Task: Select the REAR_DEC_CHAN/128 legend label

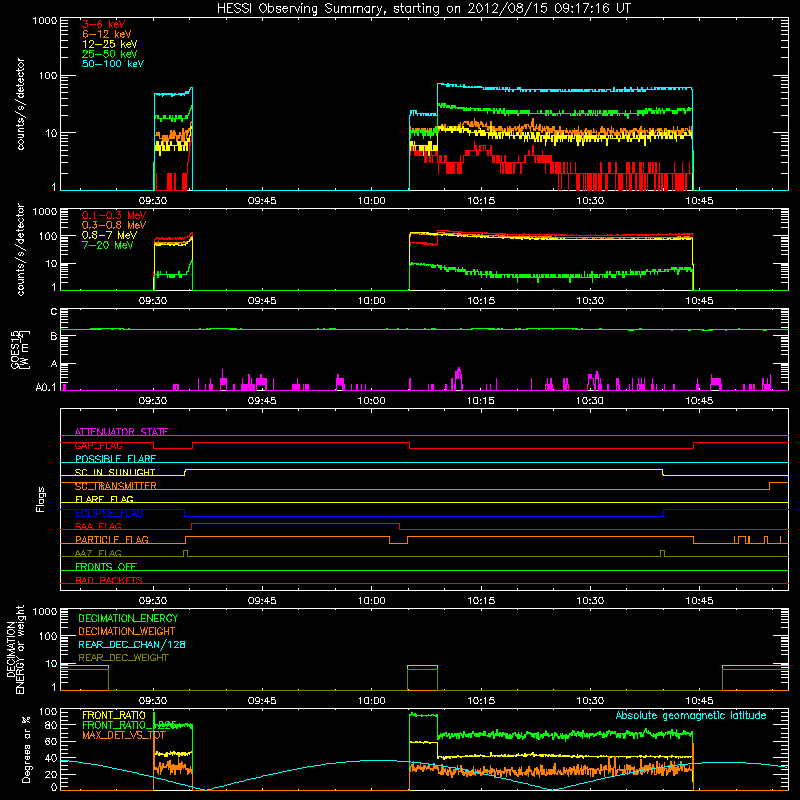Action: tap(132, 644)
